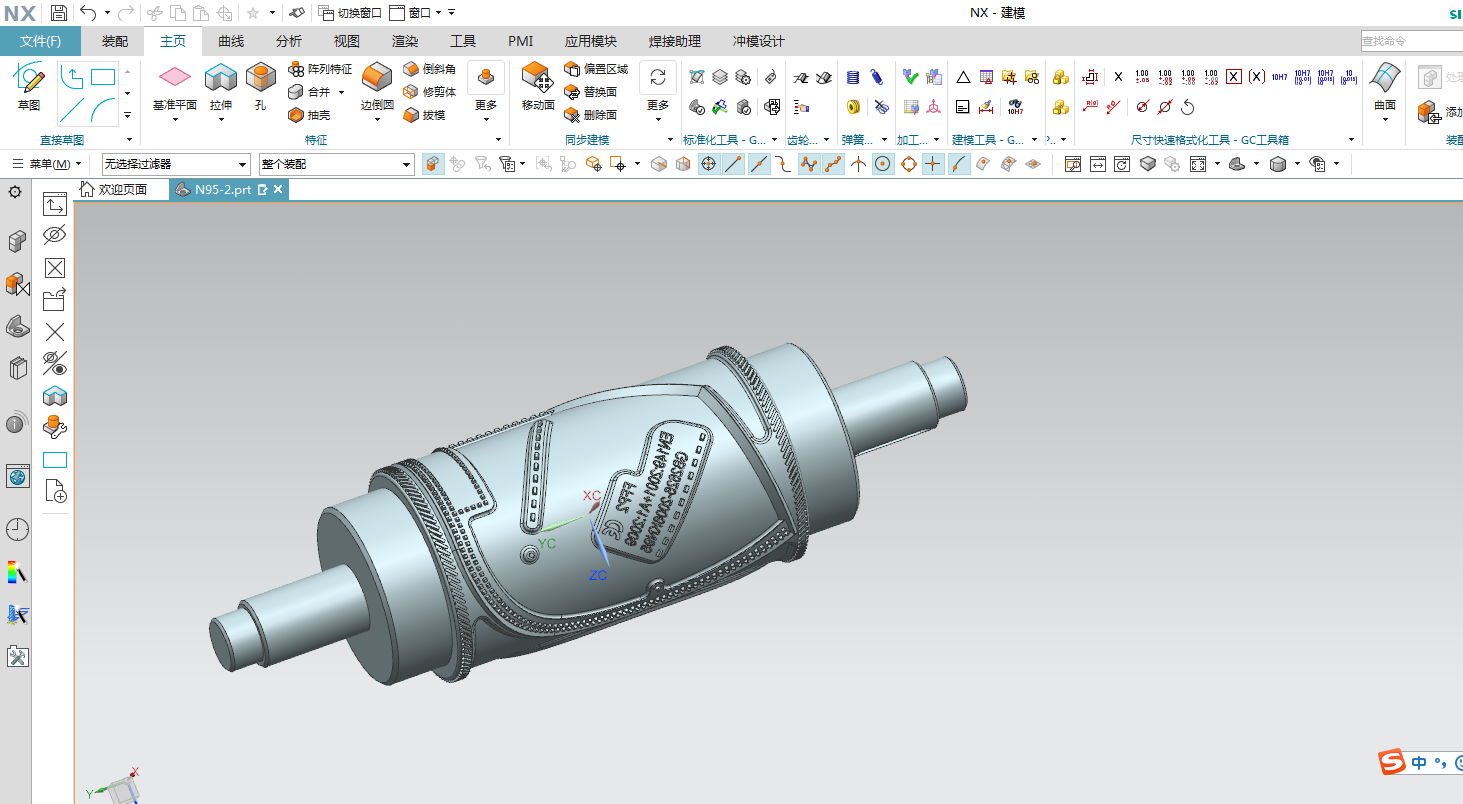Image resolution: width=1463 pixels, height=804 pixels.
Task: Open the 无选择过滤器 selection filter dropdown
Action: (x=176, y=164)
